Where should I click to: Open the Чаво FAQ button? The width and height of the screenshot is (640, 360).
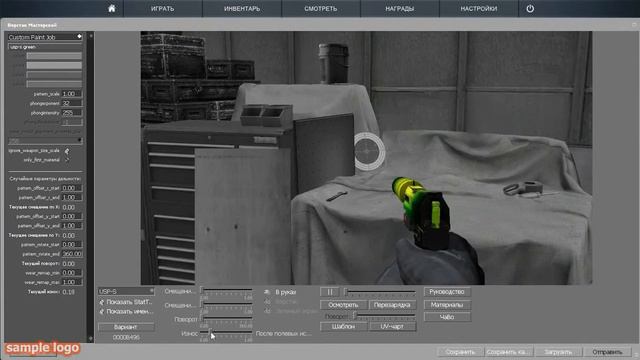point(447,317)
